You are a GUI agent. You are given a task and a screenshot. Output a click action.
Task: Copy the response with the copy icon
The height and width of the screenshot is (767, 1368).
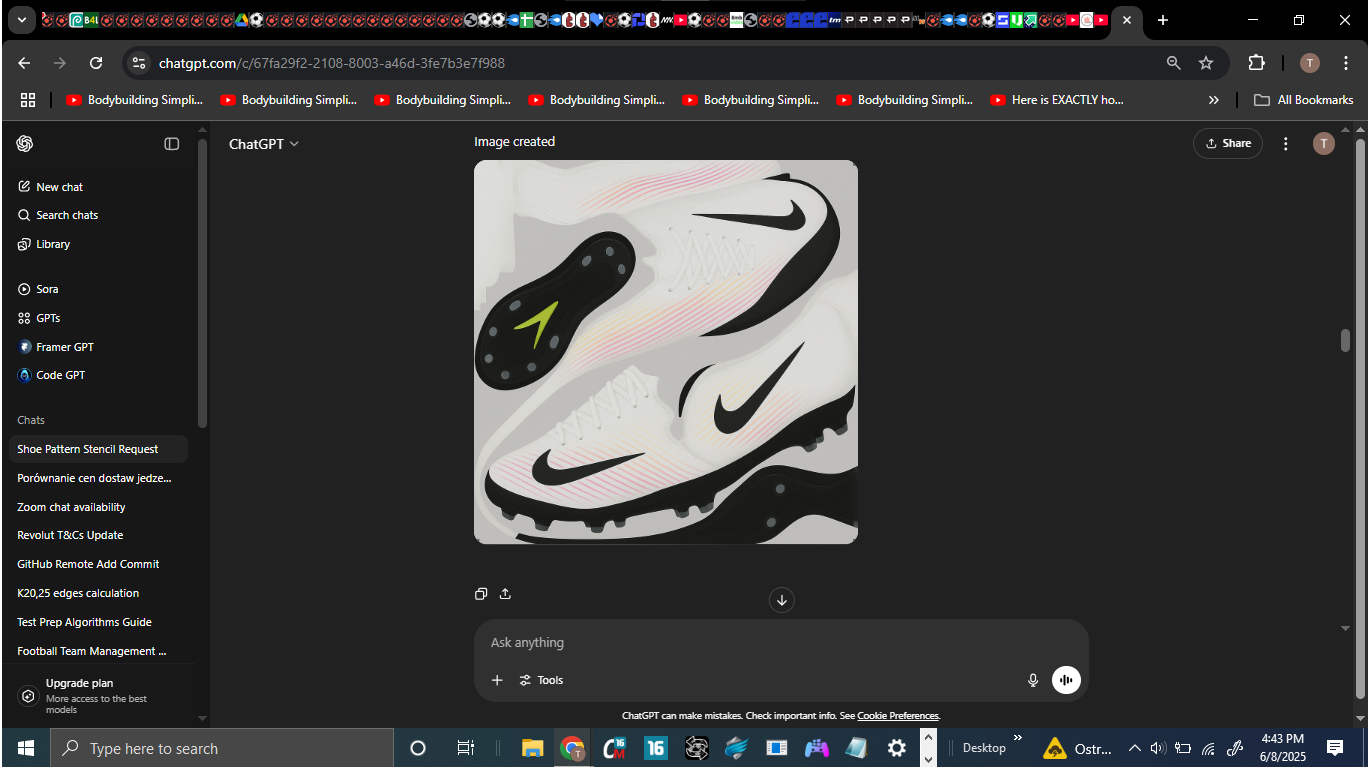(481, 594)
